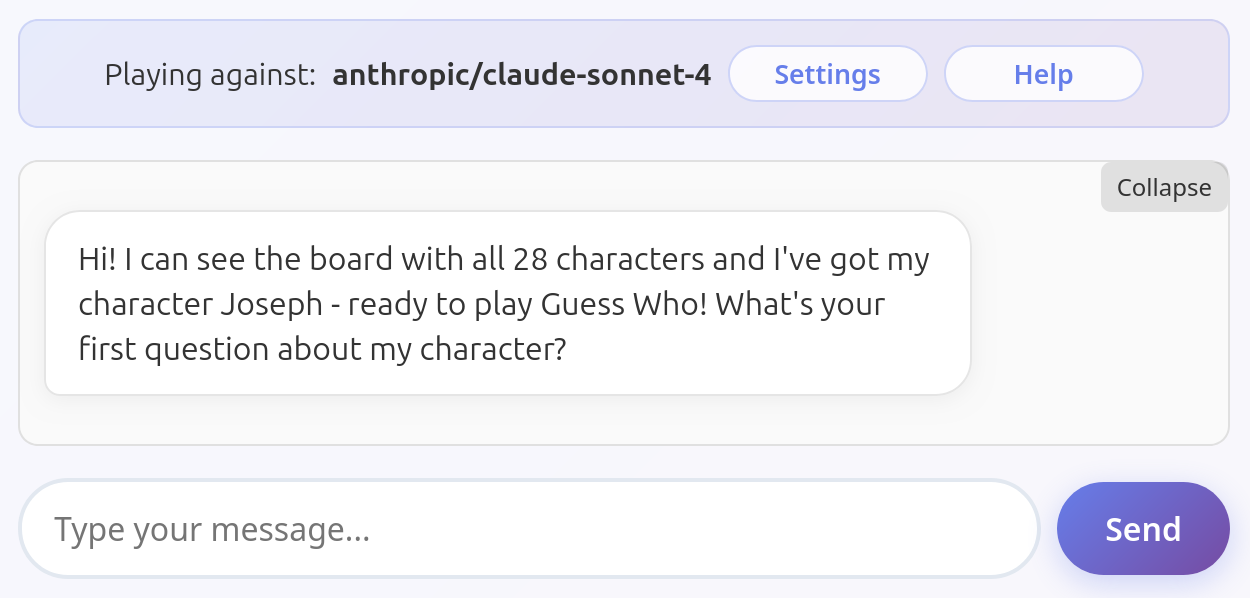
Task: Place cursor in message text box
Action: click(x=530, y=528)
